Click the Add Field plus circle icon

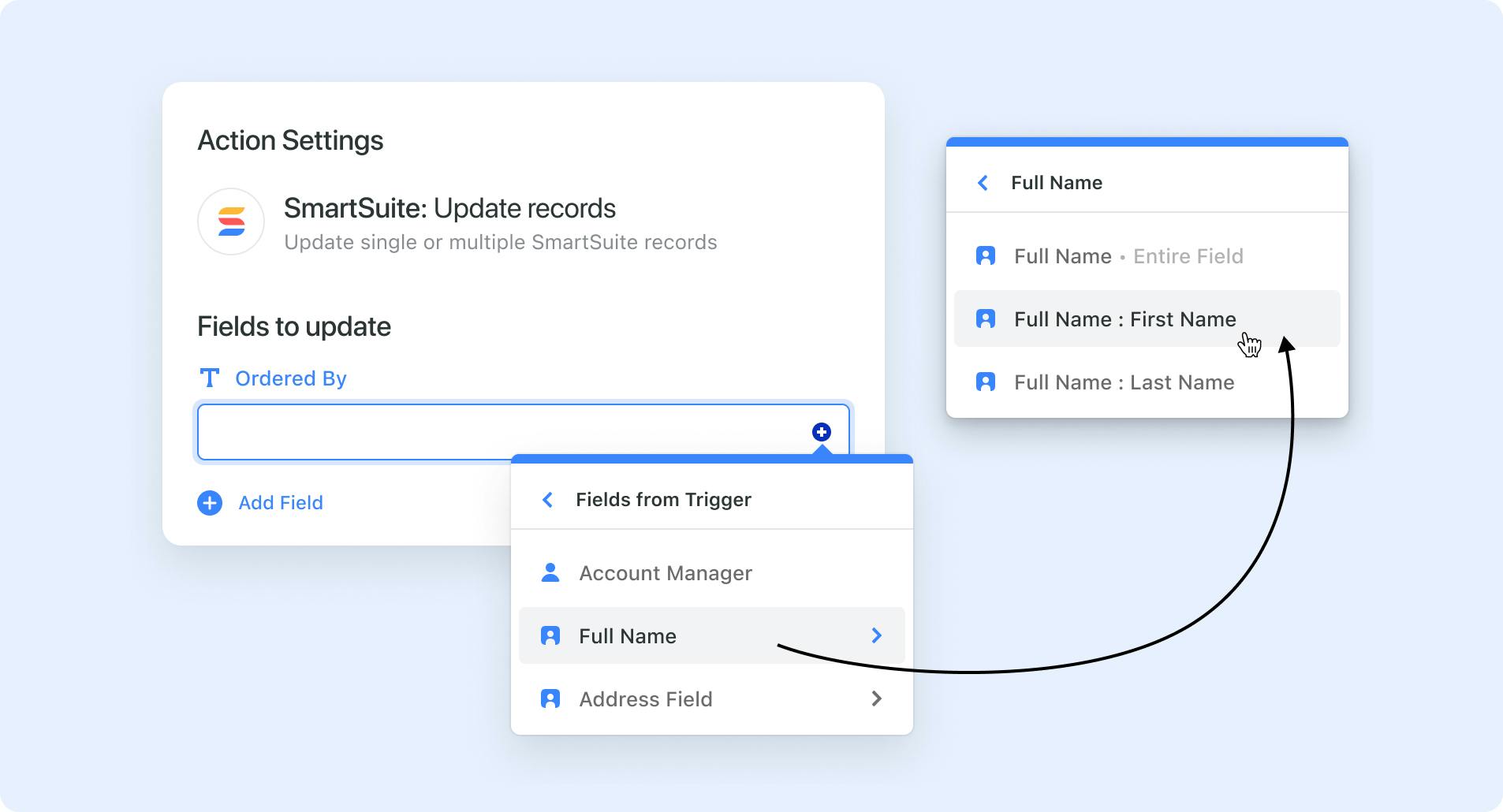pyautogui.click(x=210, y=503)
